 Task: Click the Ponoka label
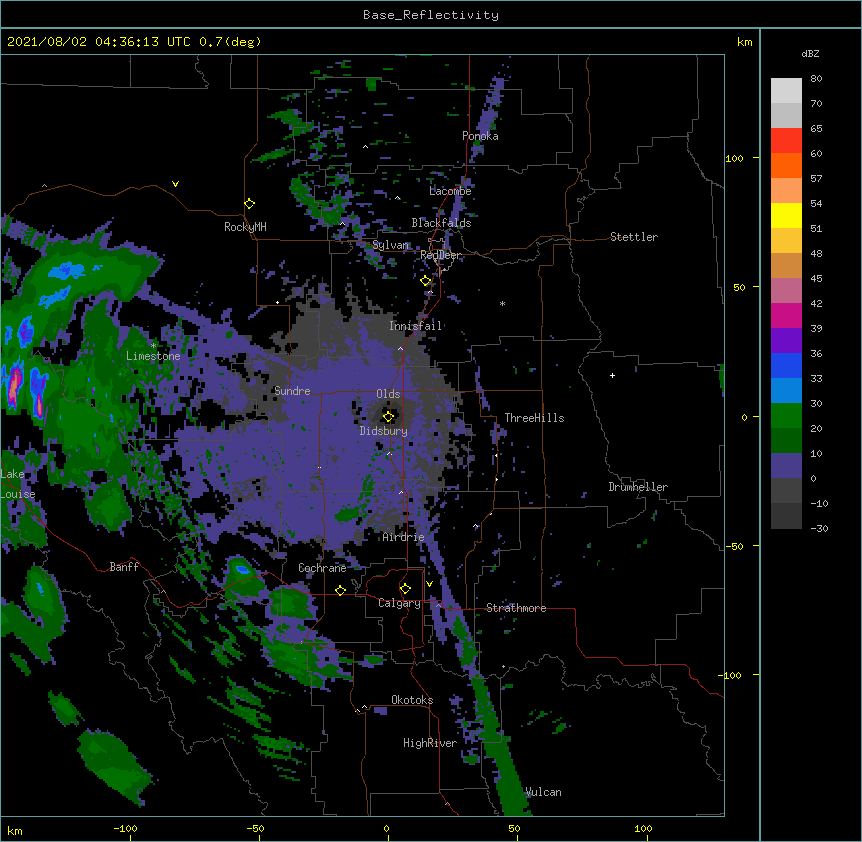[480, 136]
